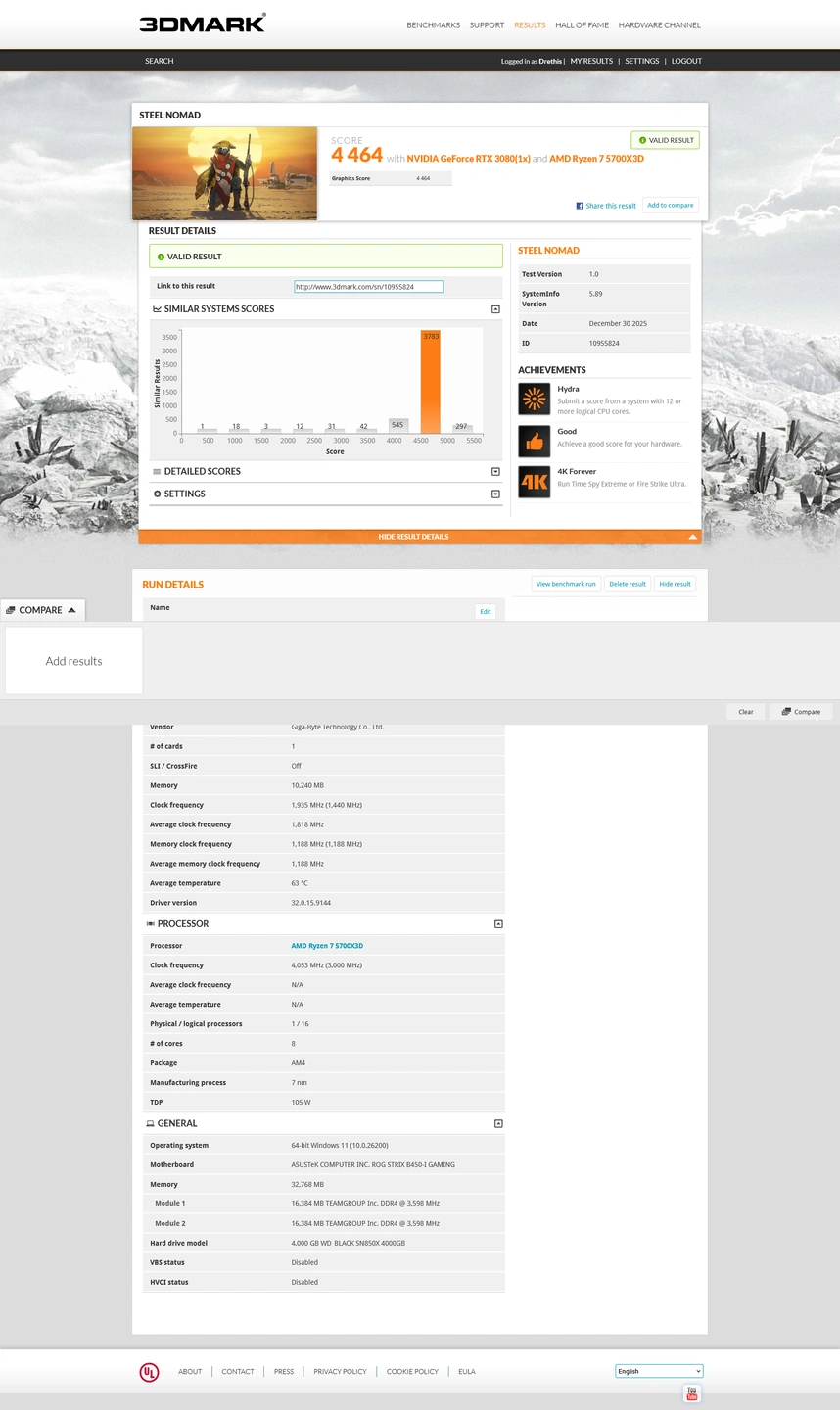Share this result on Facebook

[x=606, y=206]
